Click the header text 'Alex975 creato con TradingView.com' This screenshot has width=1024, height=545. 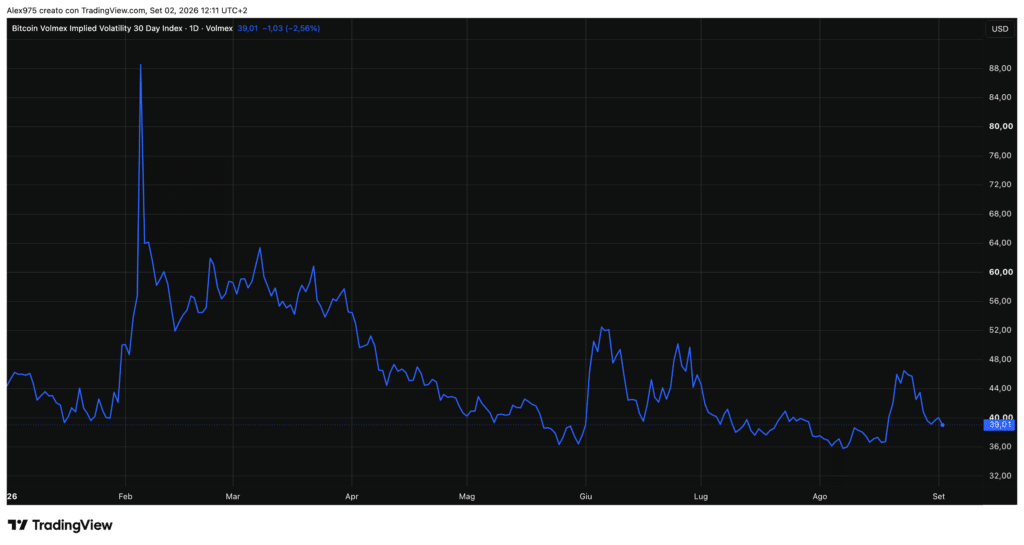(76, 10)
